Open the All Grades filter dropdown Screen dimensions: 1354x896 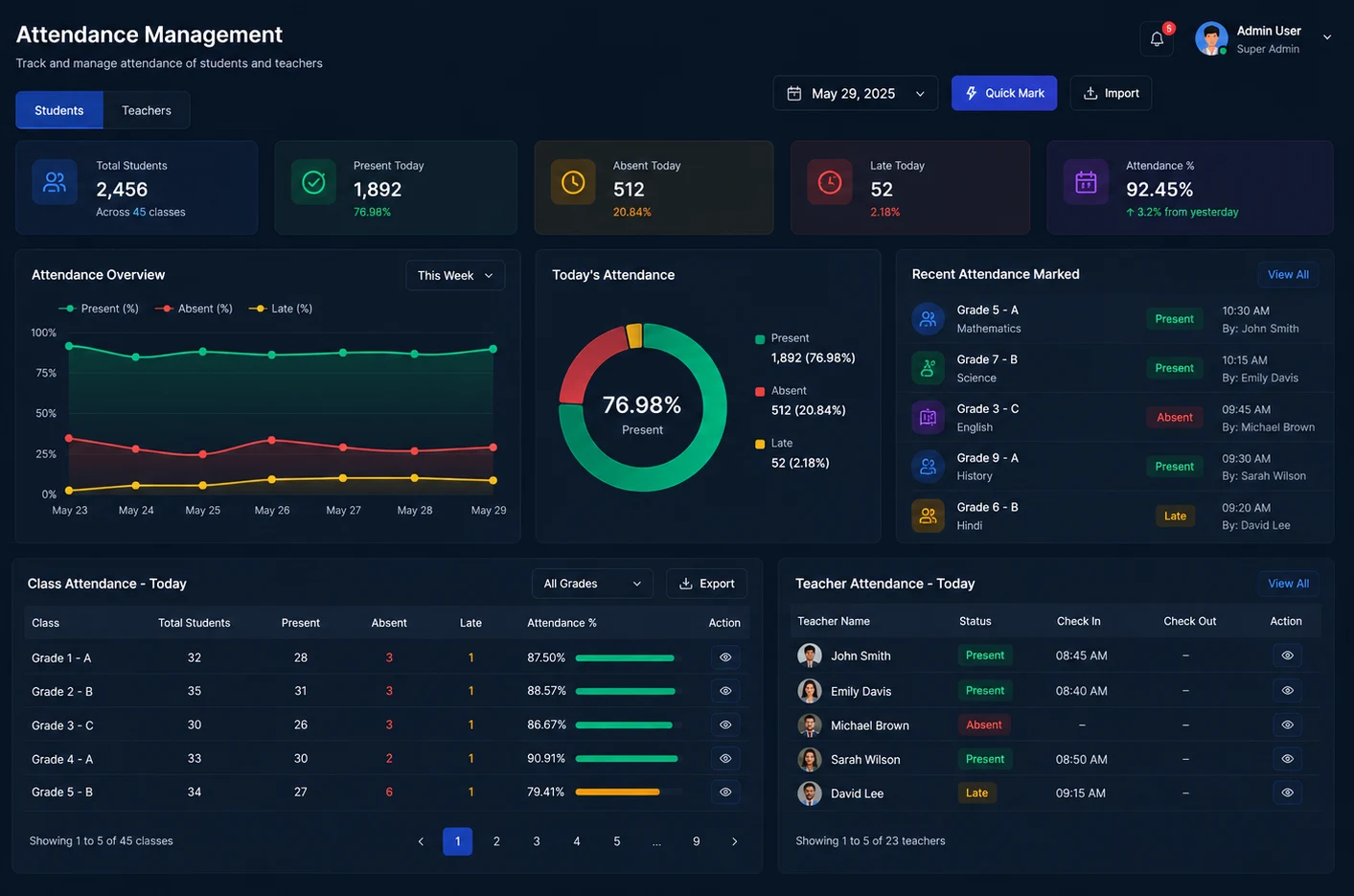[x=592, y=584]
